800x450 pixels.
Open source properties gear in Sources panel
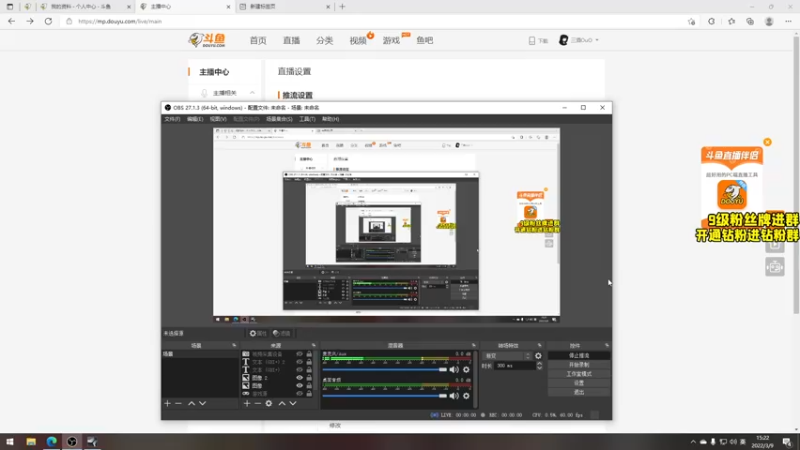269,403
